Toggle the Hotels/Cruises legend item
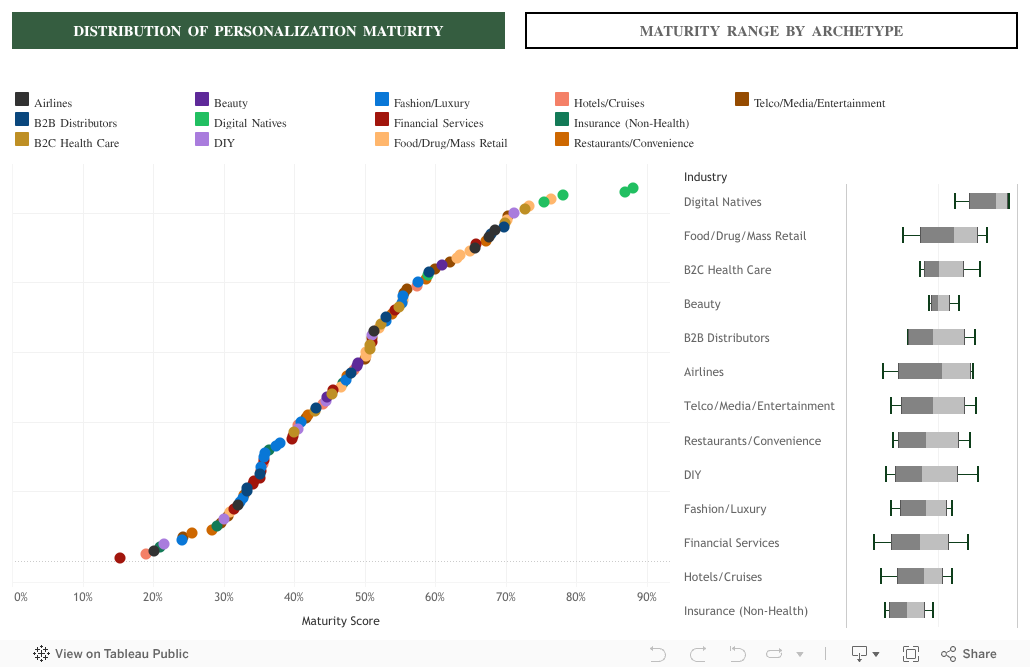The image size is (1030, 667). pos(608,103)
